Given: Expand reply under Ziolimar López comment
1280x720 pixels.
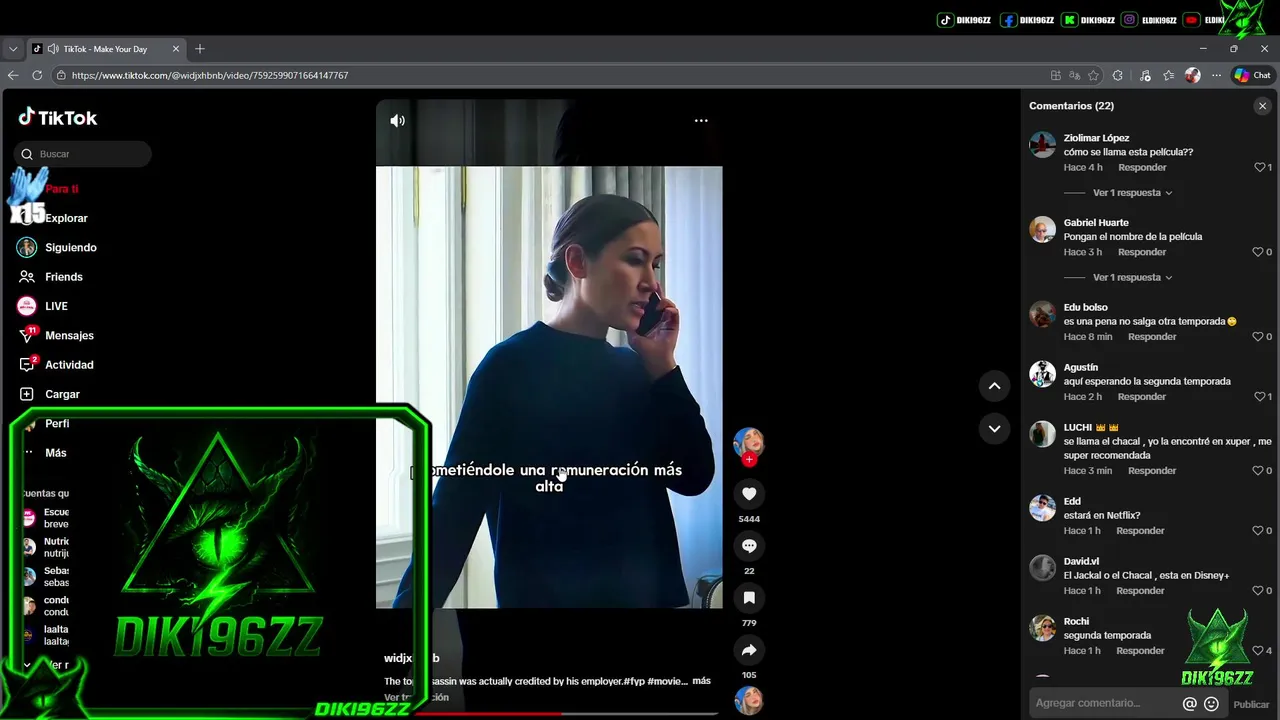Looking at the screenshot, I should point(1132,193).
